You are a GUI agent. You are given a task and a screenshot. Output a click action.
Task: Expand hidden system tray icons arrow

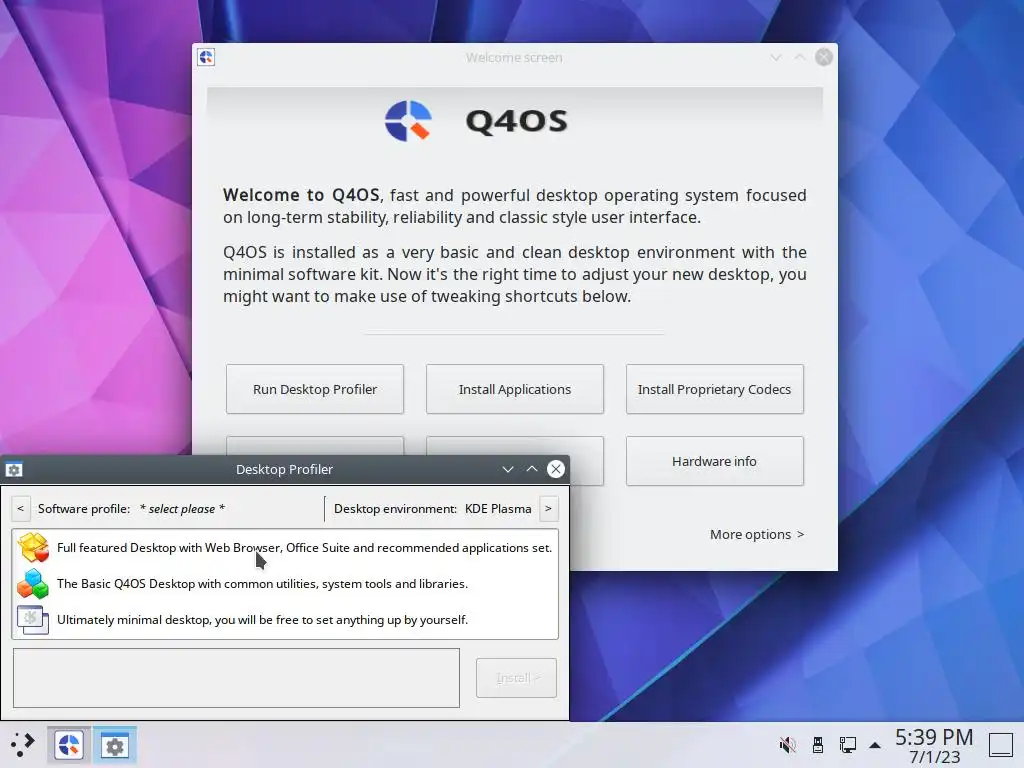pos(875,745)
